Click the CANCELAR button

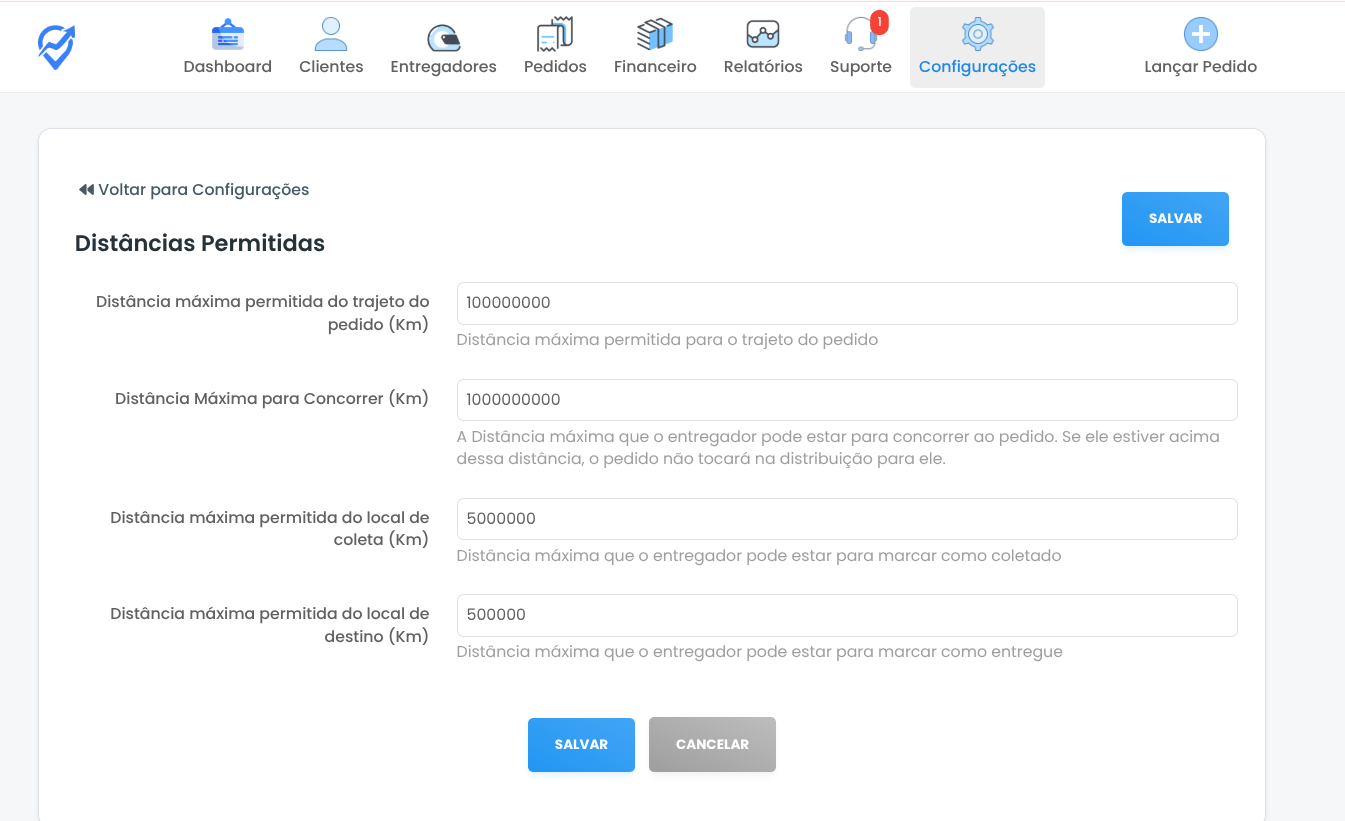[x=712, y=745]
